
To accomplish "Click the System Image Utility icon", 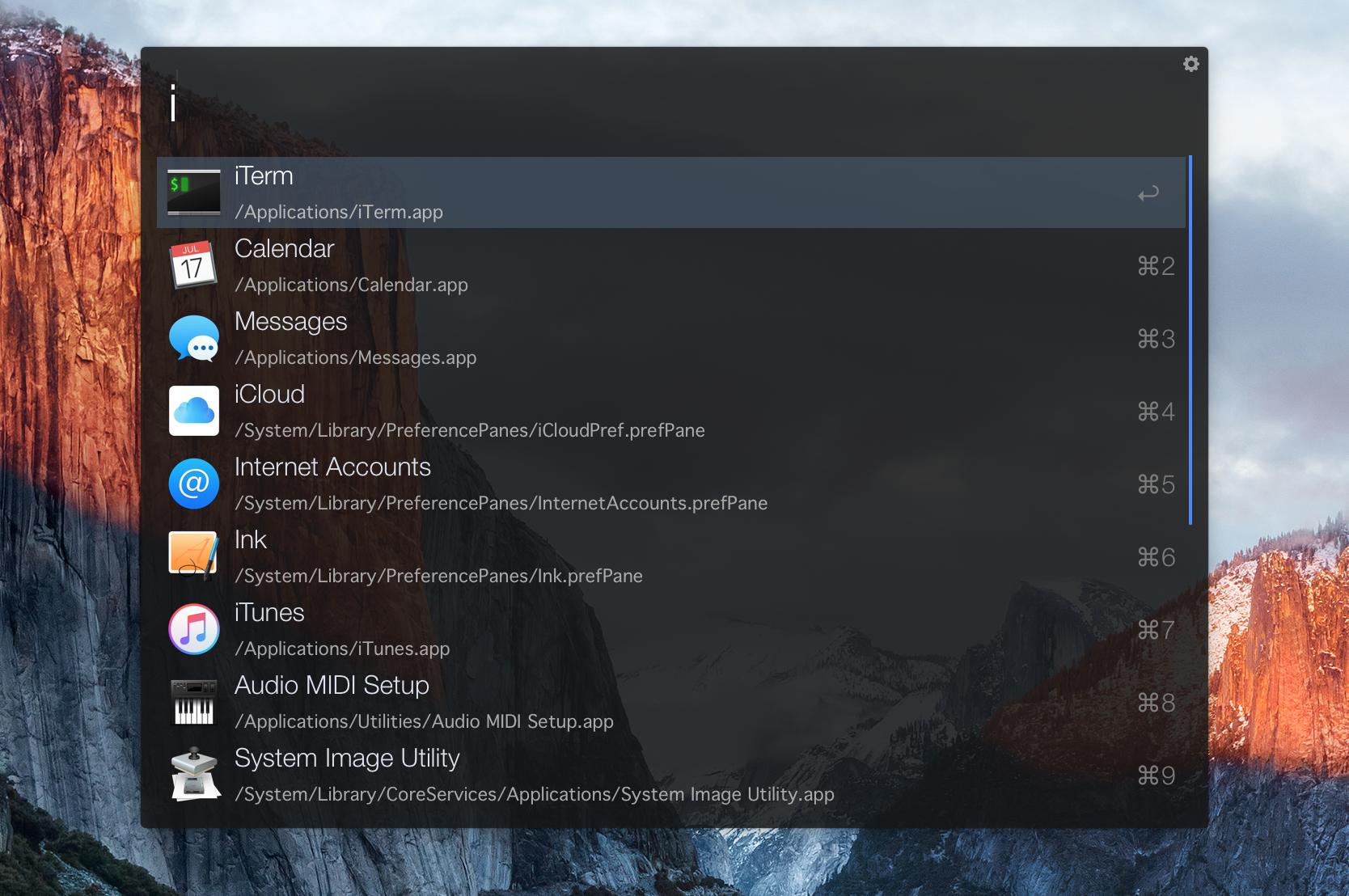I will click(195, 774).
